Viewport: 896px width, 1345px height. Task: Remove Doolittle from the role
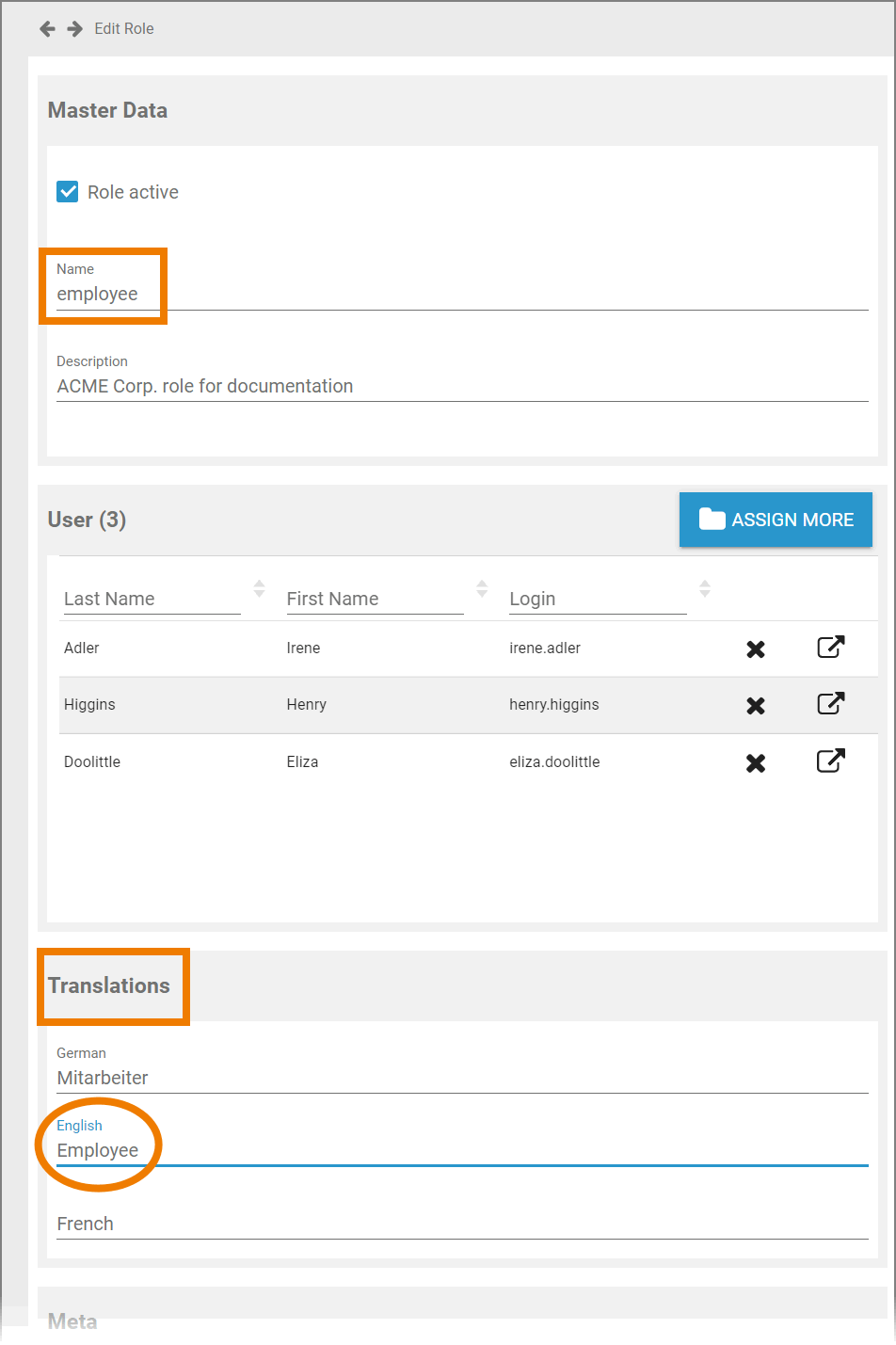point(756,762)
